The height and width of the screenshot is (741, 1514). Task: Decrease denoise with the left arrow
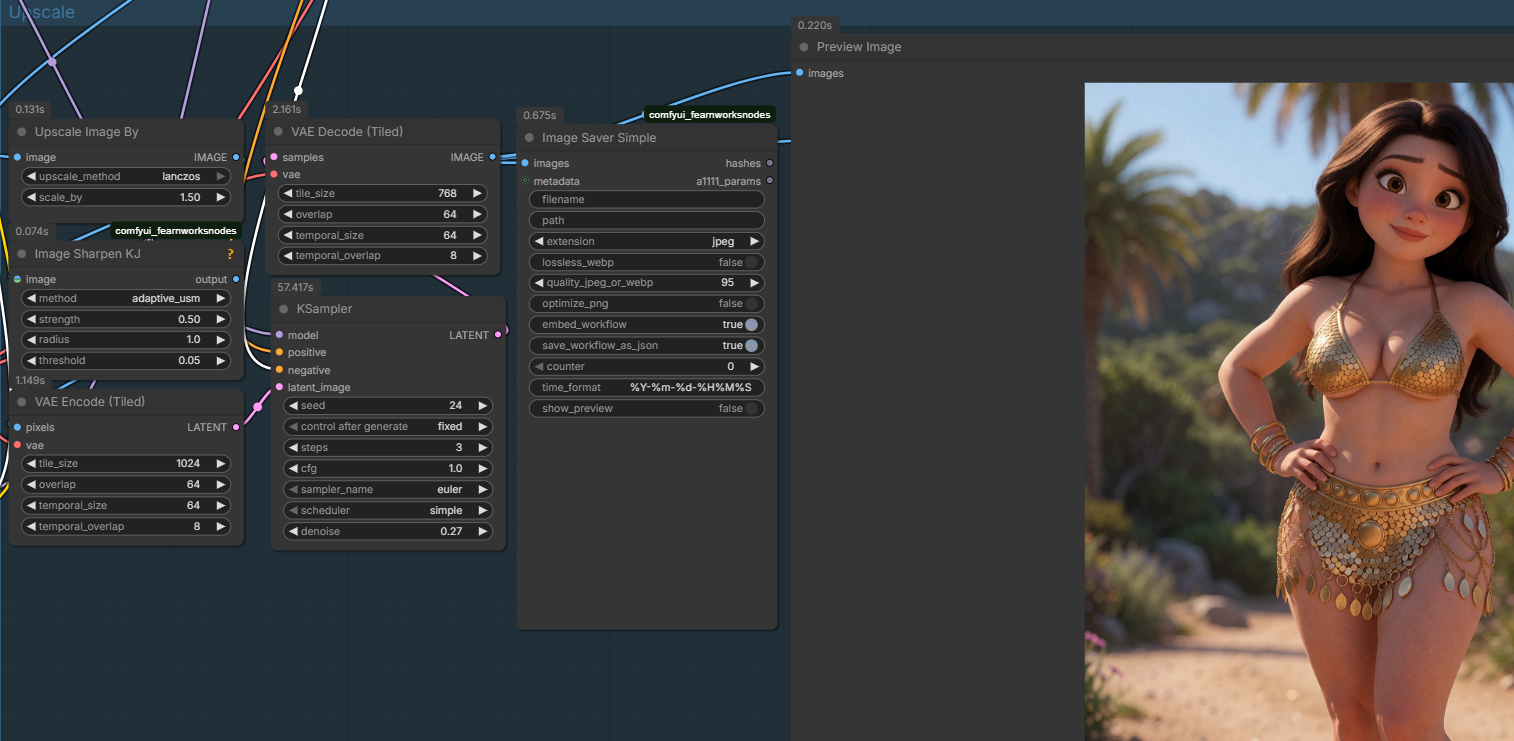(292, 531)
